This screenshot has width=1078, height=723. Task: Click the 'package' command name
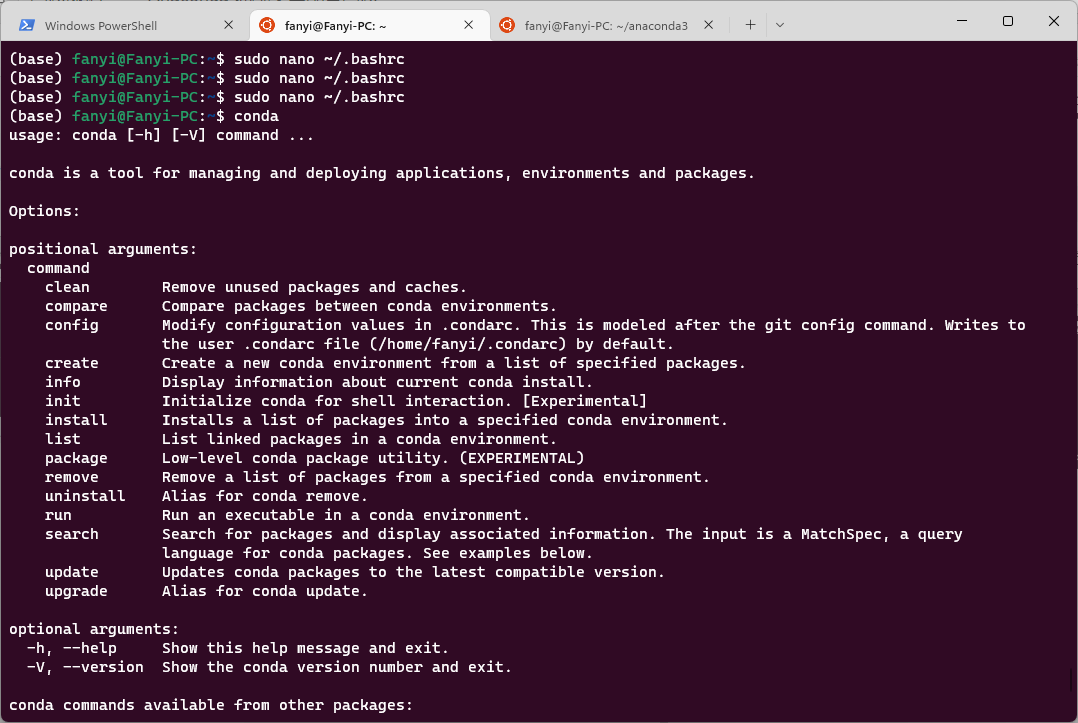tap(76, 458)
